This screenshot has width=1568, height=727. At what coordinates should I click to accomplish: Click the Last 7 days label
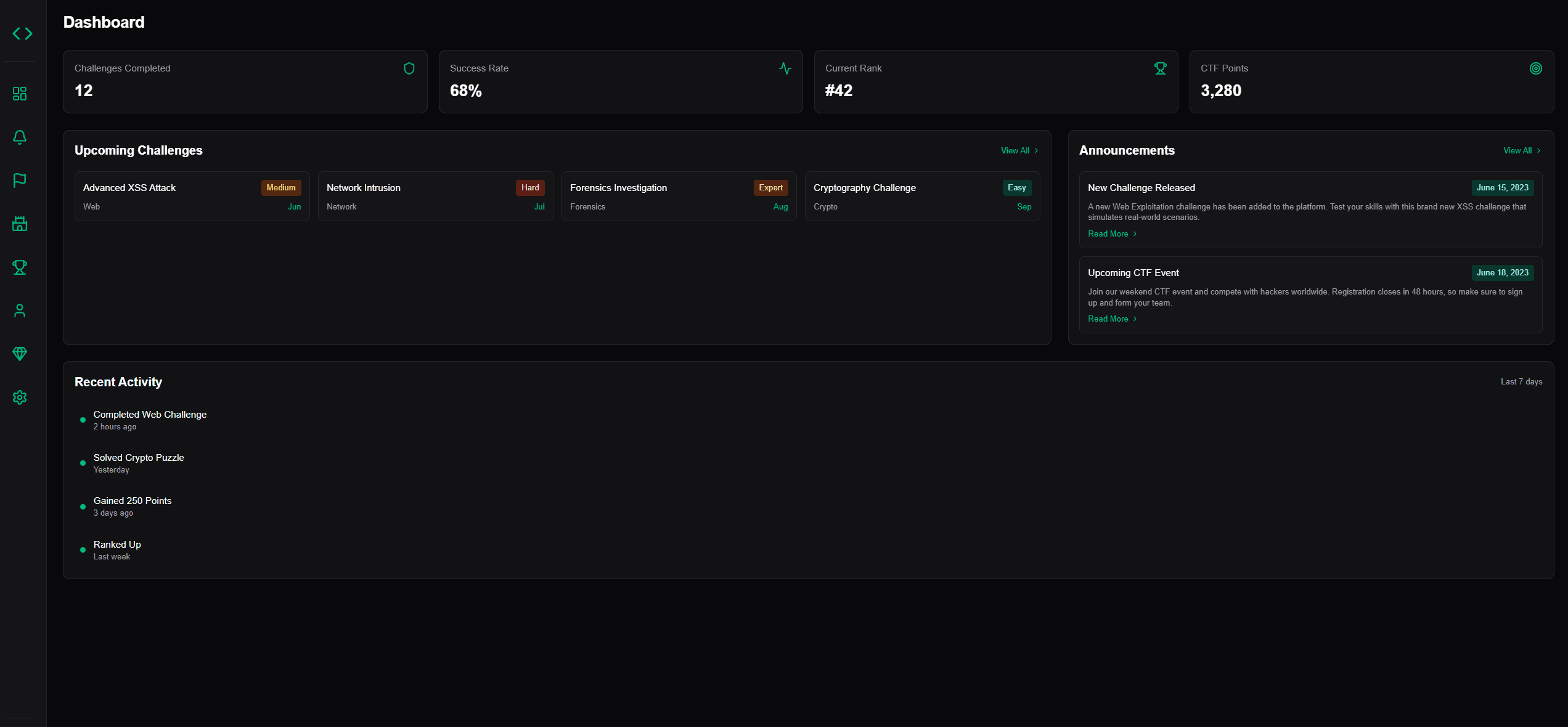(1522, 382)
